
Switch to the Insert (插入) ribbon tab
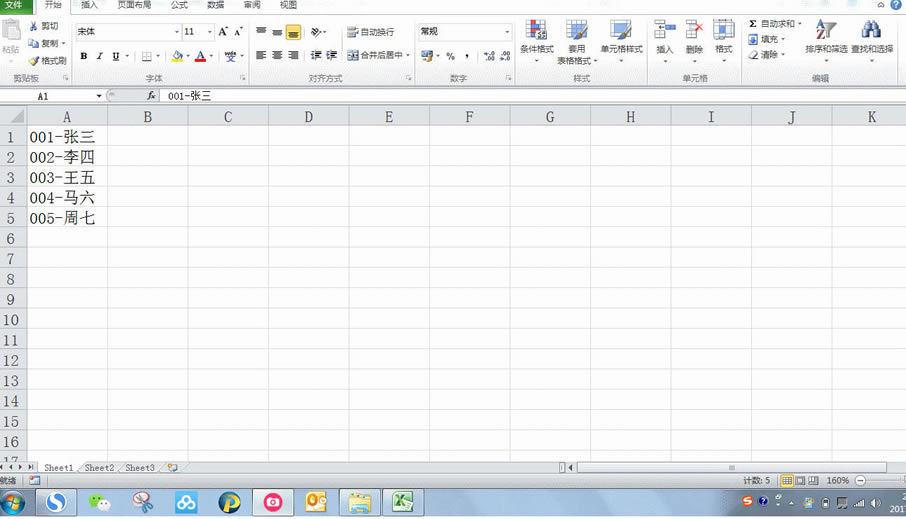click(x=89, y=5)
